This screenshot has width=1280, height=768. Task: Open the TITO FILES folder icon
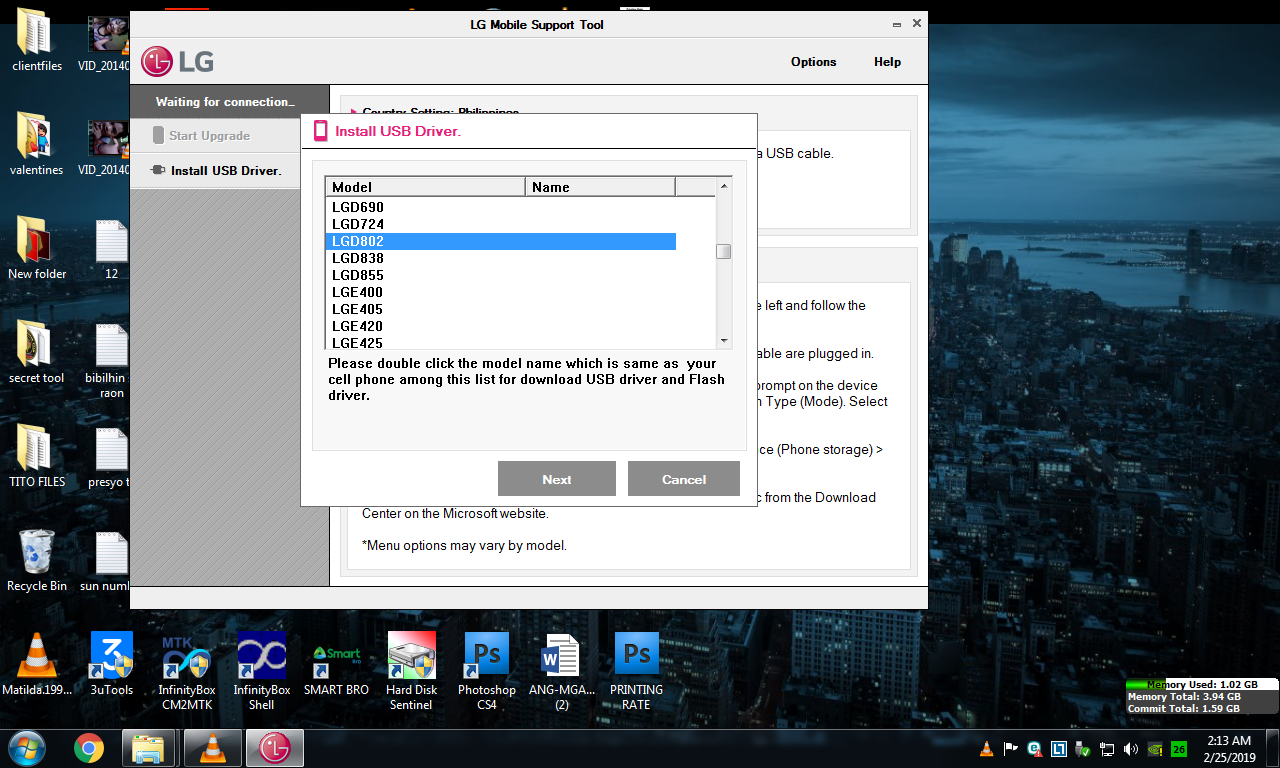click(x=37, y=457)
